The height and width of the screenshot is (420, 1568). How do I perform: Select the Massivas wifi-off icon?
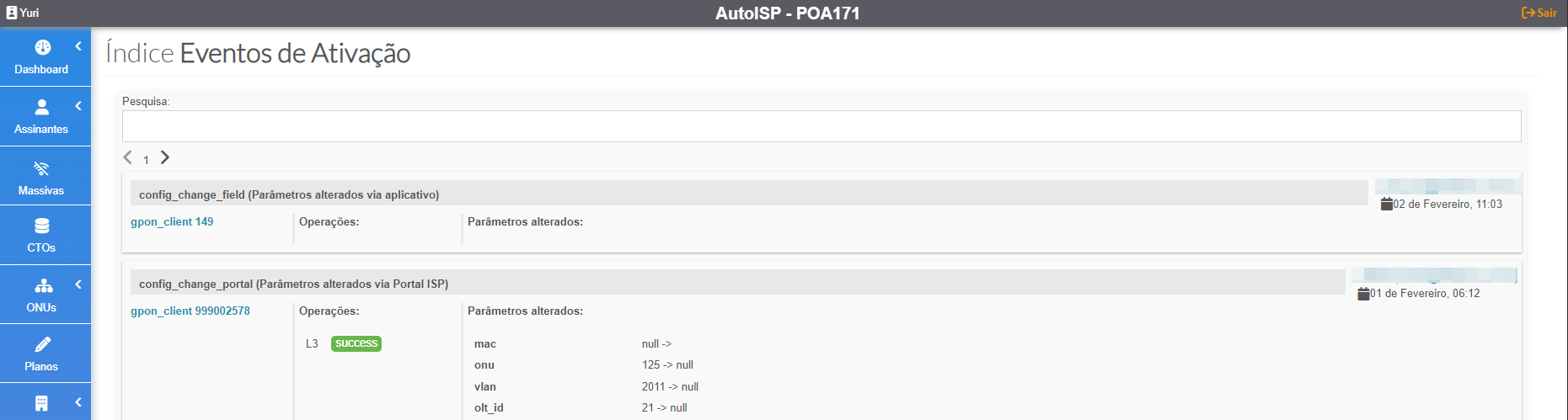click(41, 168)
